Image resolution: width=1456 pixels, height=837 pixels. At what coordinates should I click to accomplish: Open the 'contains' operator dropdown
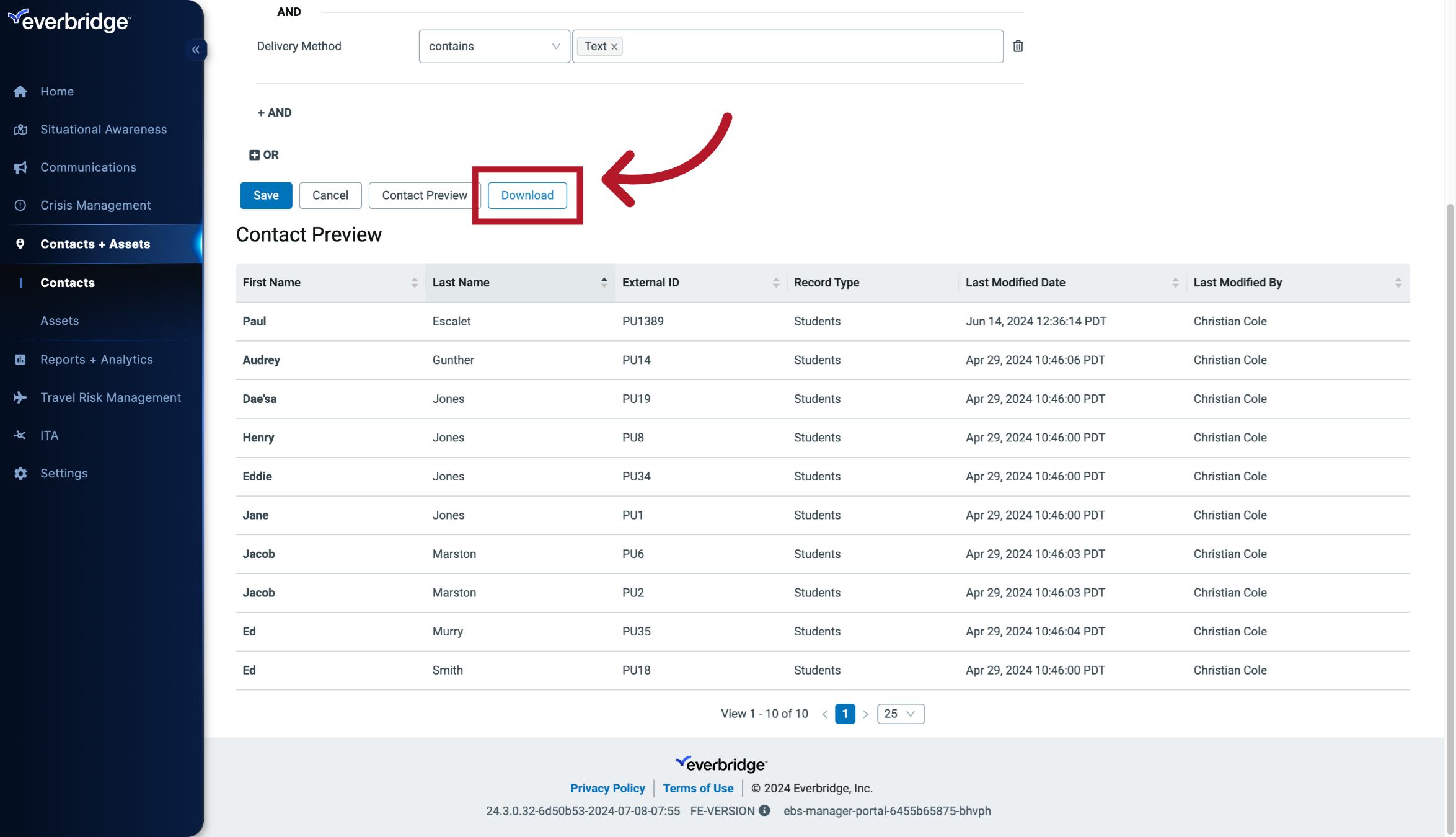pos(554,46)
